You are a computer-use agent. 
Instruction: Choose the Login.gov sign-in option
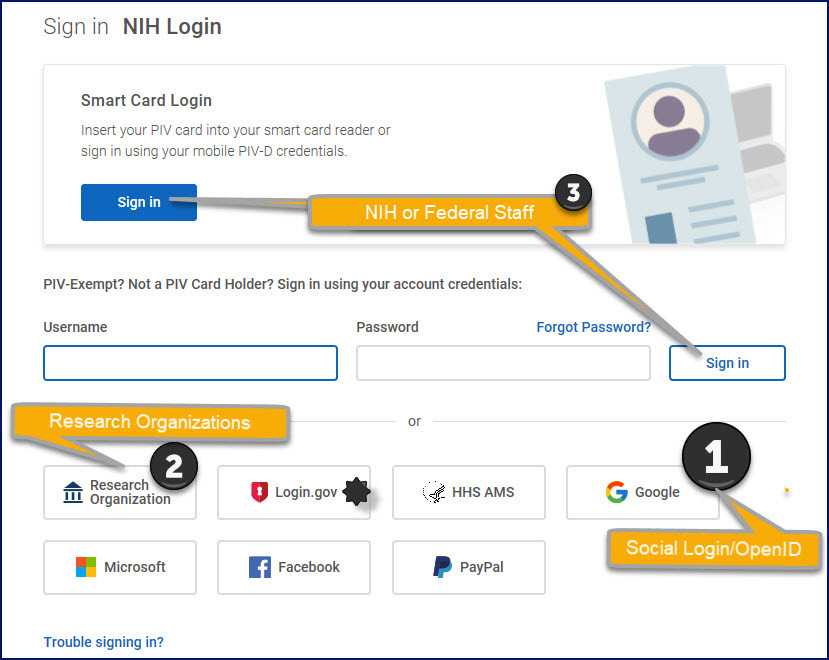pos(294,492)
